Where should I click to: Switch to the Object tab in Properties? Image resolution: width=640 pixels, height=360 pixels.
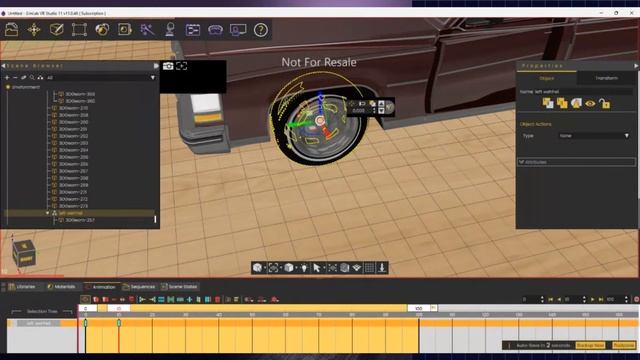pyautogui.click(x=547, y=78)
